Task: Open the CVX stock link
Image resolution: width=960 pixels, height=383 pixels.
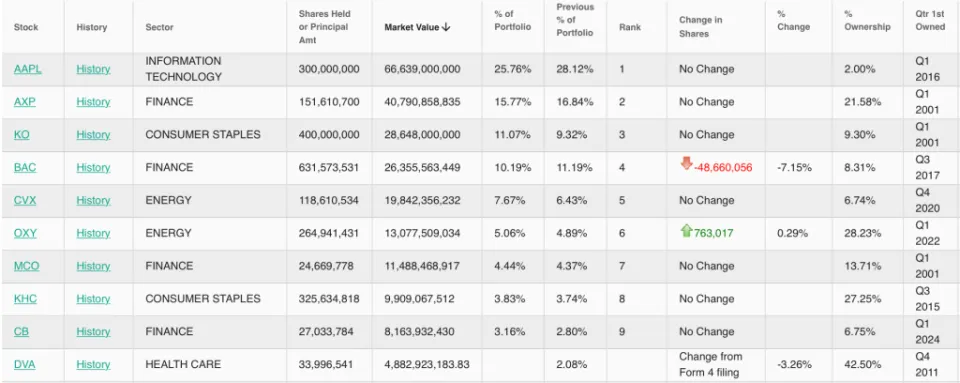Action: coord(25,200)
